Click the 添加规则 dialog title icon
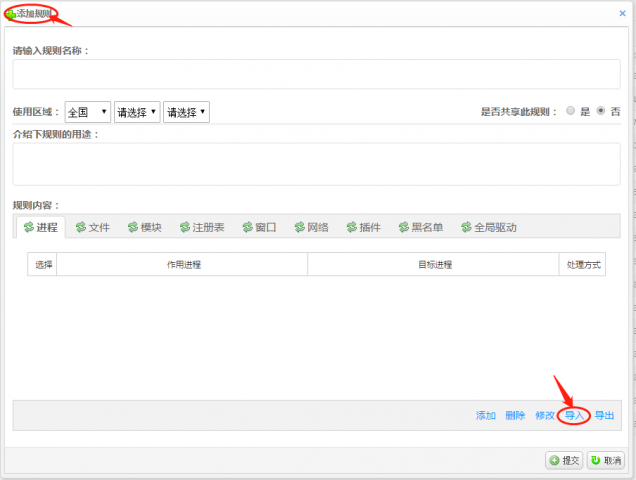Image resolution: width=636 pixels, height=480 pixels. 11,14
